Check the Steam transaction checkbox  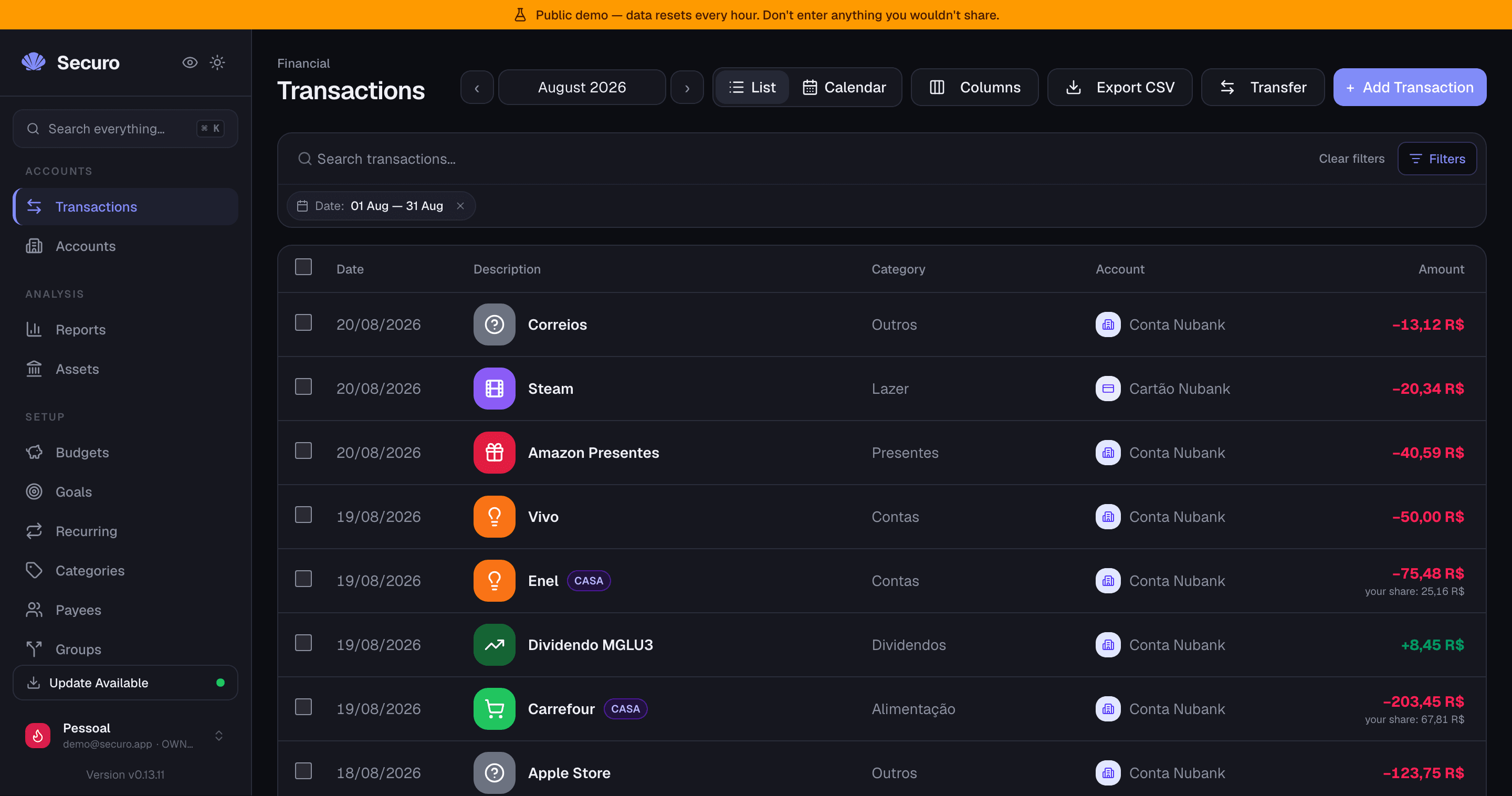coord(303,386)
